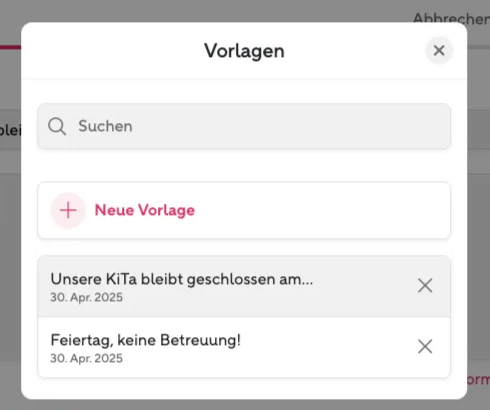490x410 pixels.
Task: Focus the Suchen search field
Action: pyautogui.click(x=244, y=126)
